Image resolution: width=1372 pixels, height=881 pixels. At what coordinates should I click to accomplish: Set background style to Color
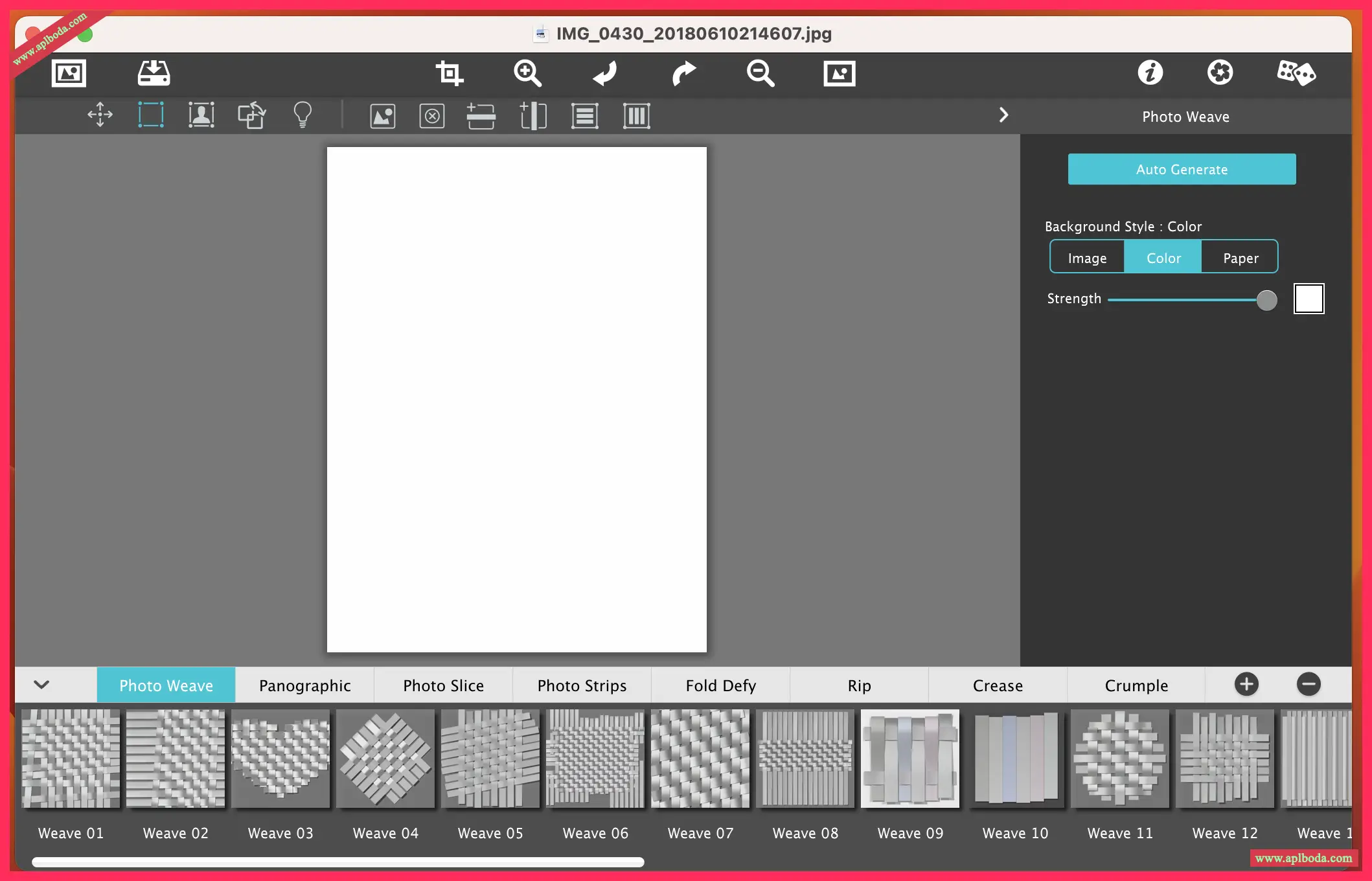click(1163, 258)
